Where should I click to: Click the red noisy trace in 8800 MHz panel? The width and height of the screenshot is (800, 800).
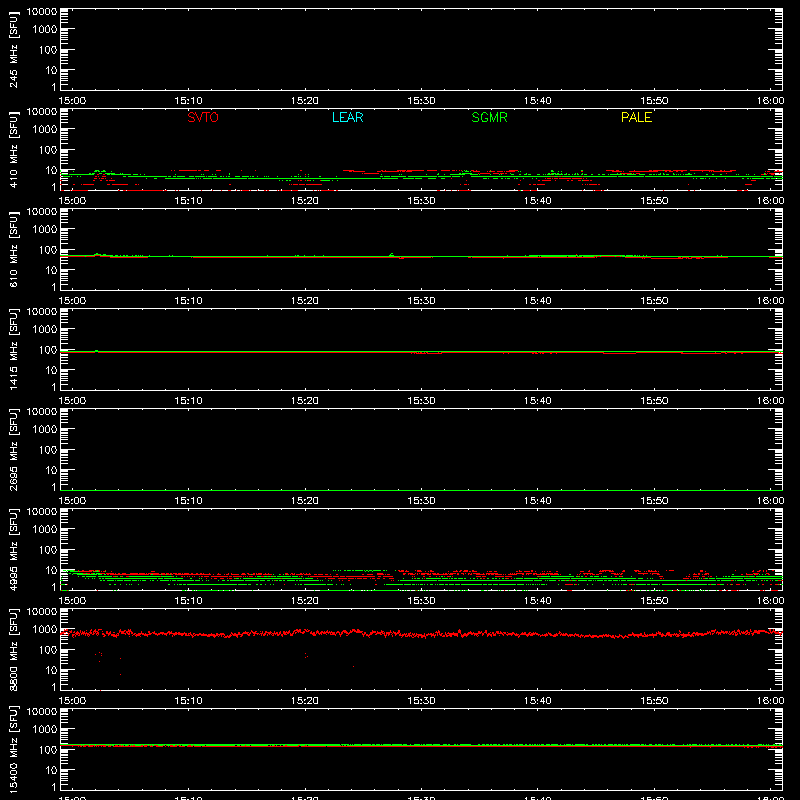click(x=421, y=634)
